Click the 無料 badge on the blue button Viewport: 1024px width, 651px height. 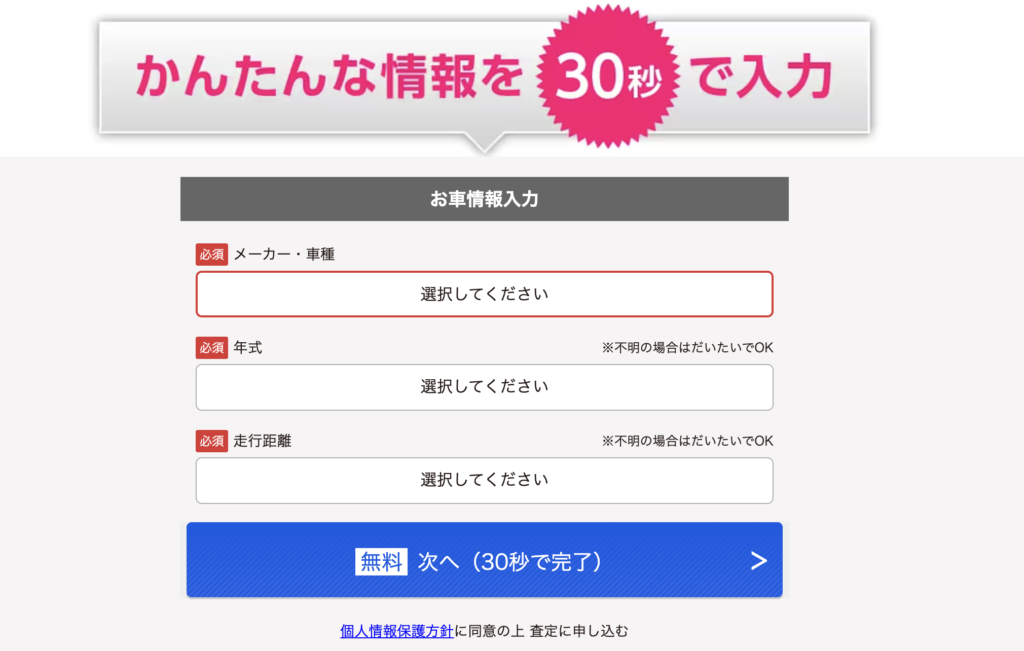[x=381, y=562]
